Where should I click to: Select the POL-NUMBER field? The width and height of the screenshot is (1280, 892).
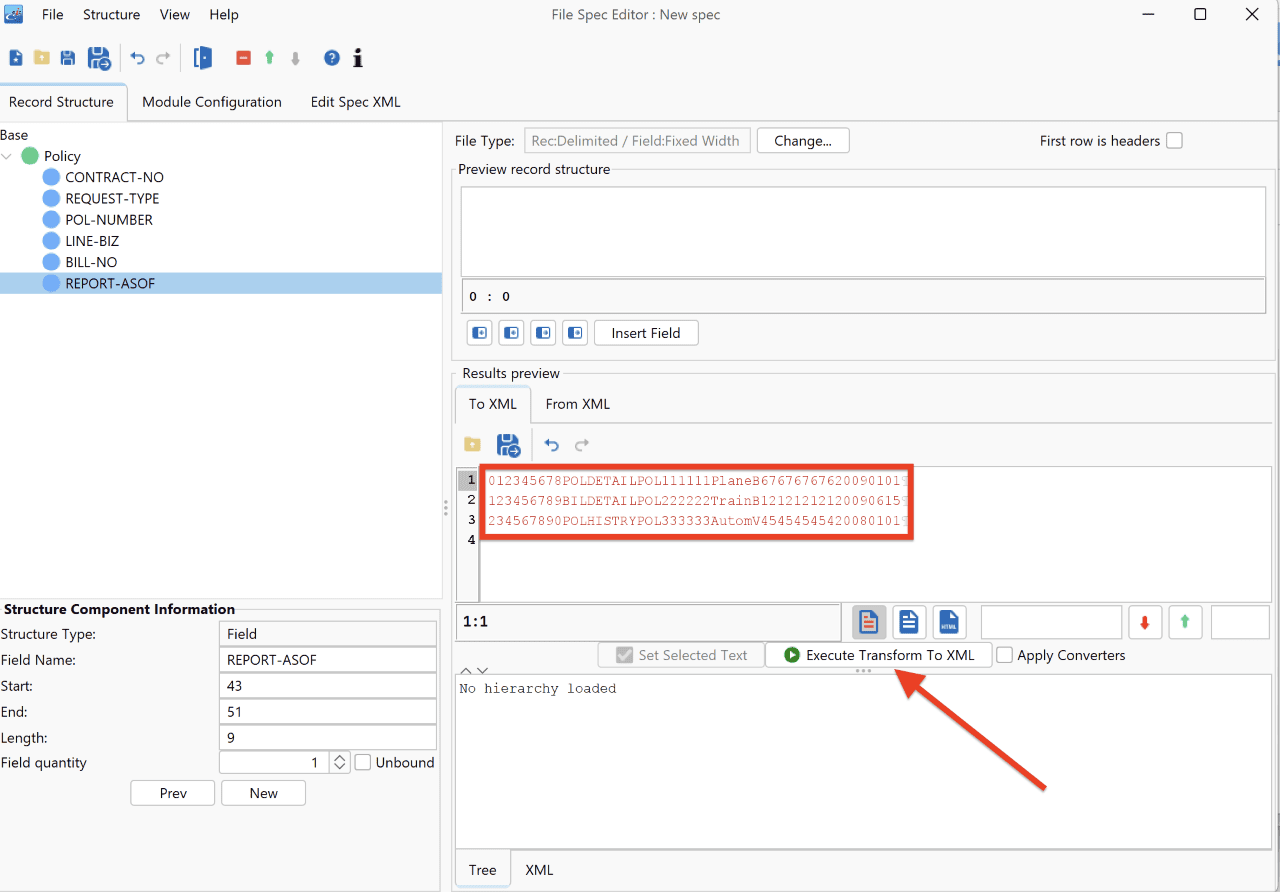point(109,220)
